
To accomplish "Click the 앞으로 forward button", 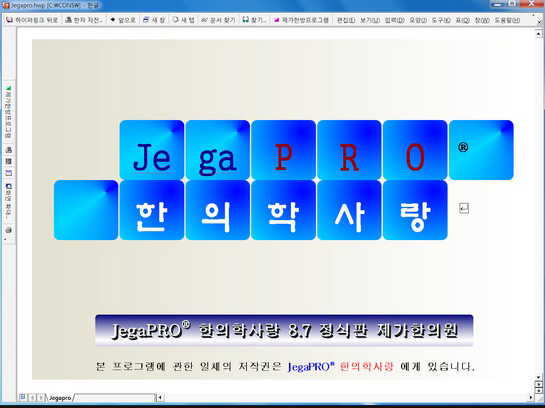I will click(123, 20).
